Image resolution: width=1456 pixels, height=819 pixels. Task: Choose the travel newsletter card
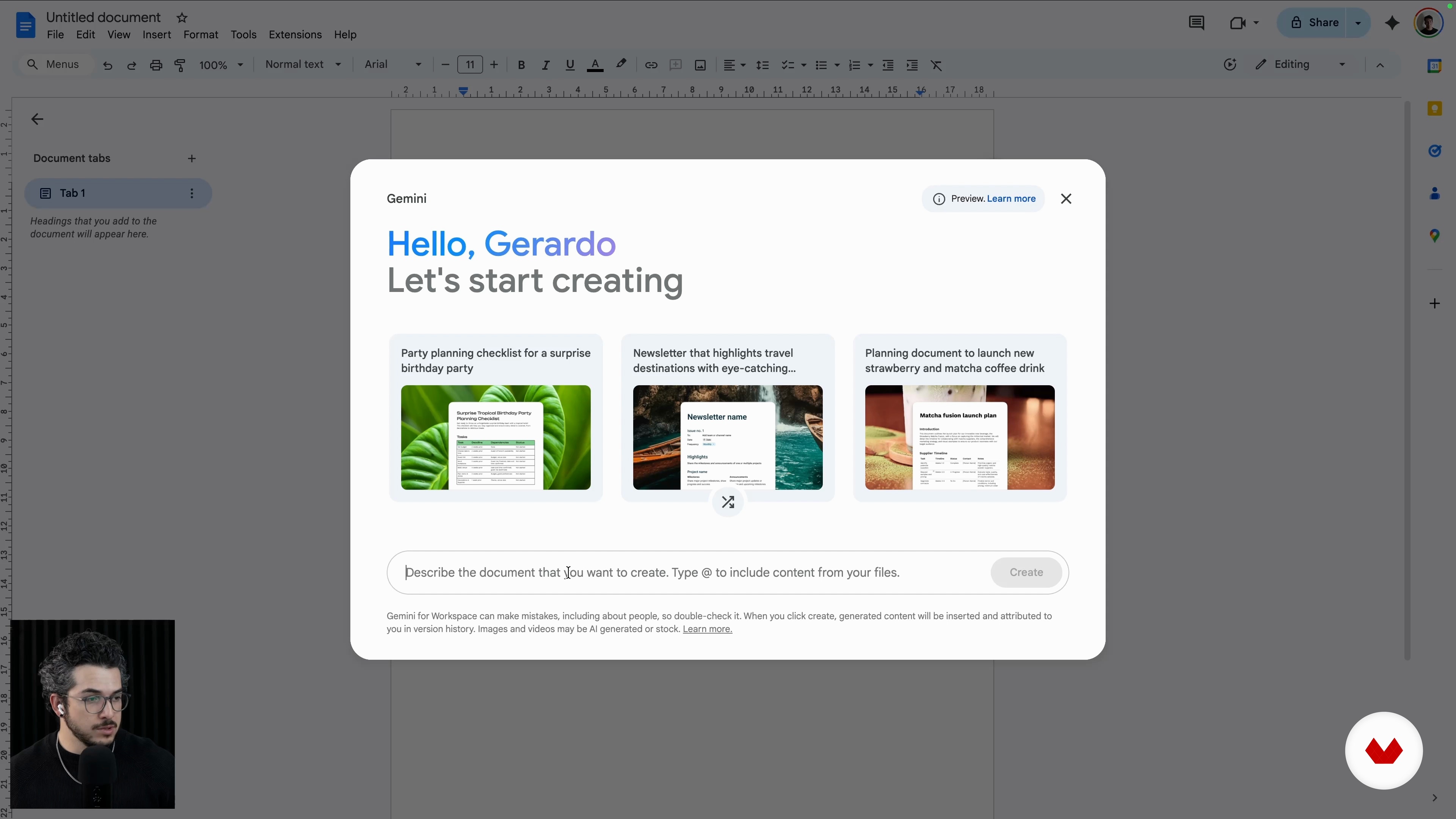coord(728,418)
